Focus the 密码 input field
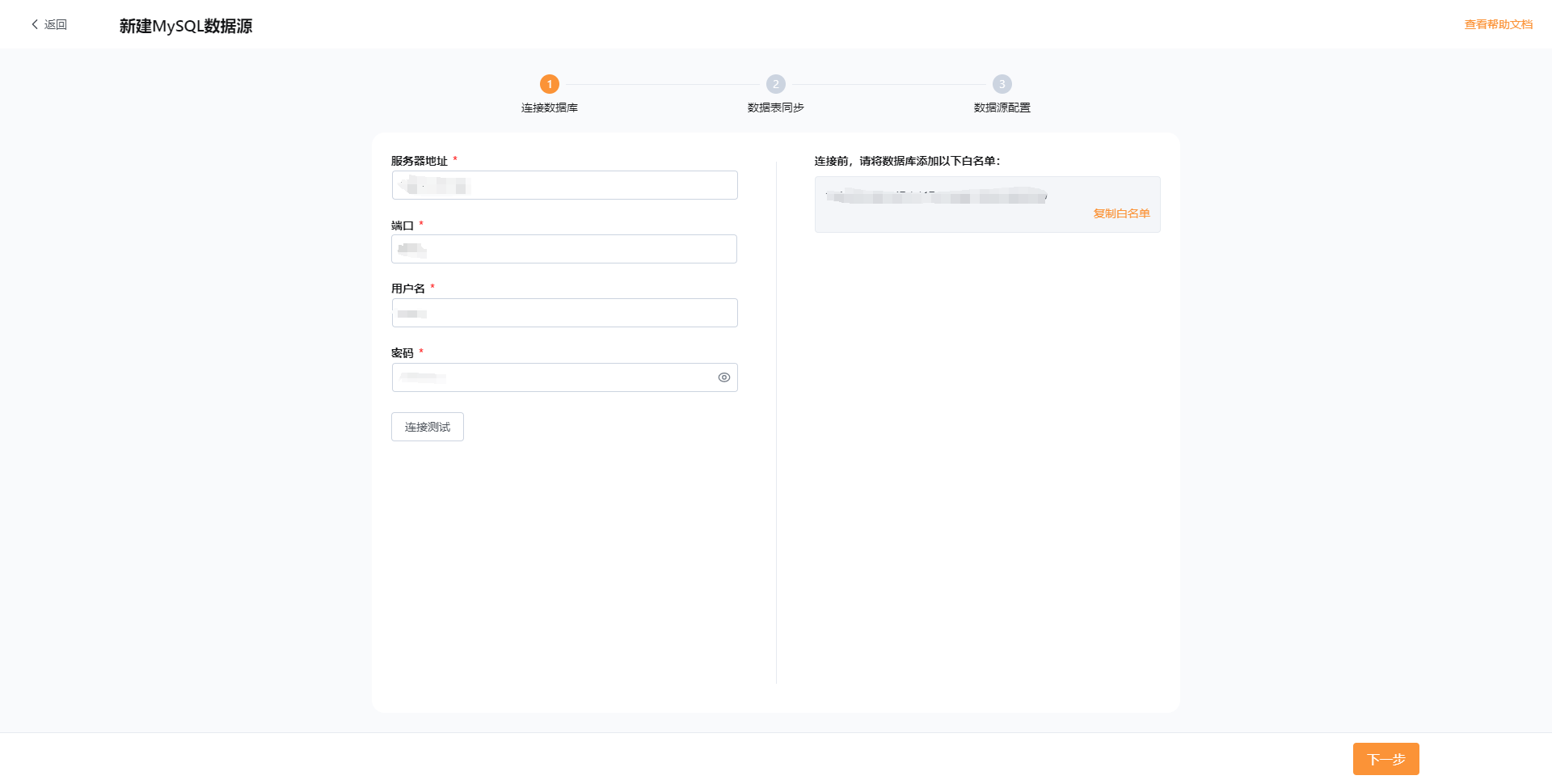Viewport: 1552px width, 784px height. click(564, 377)
